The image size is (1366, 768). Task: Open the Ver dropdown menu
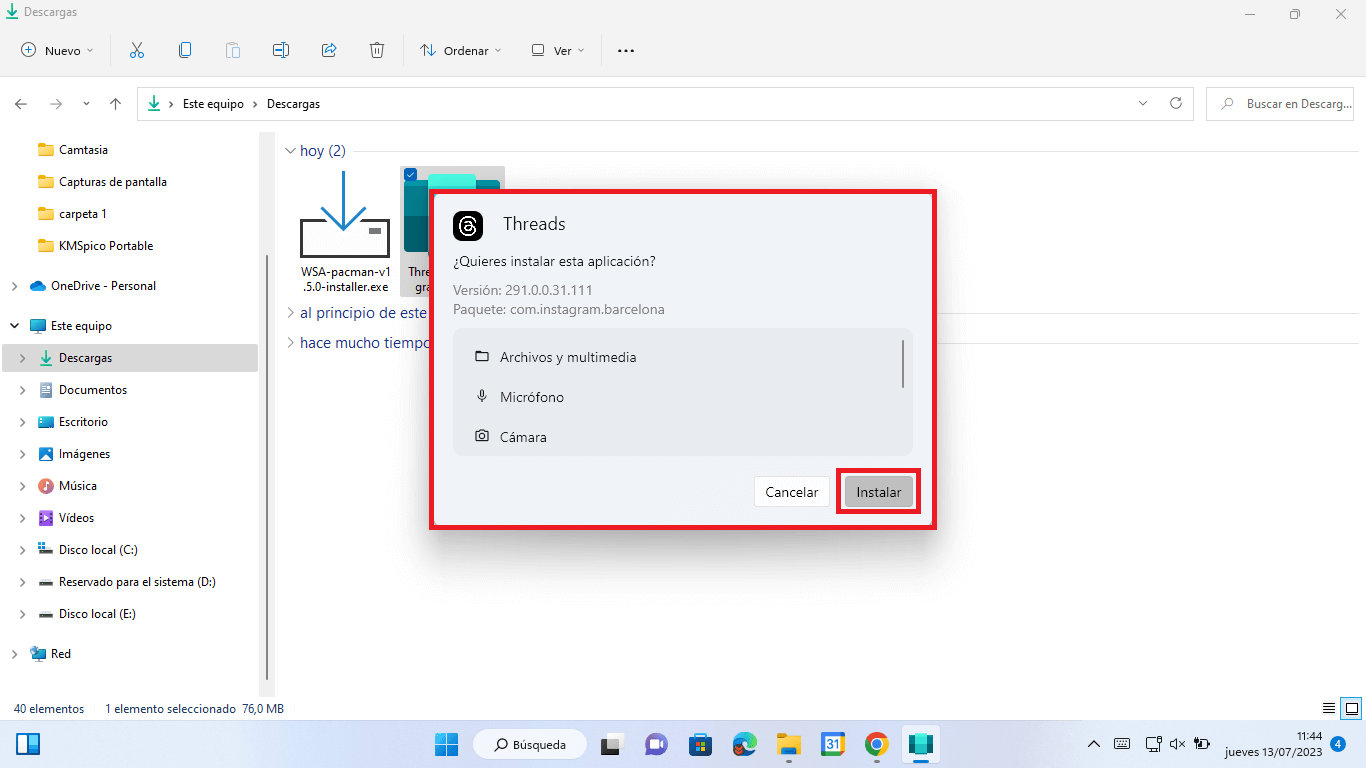(558, 50)
